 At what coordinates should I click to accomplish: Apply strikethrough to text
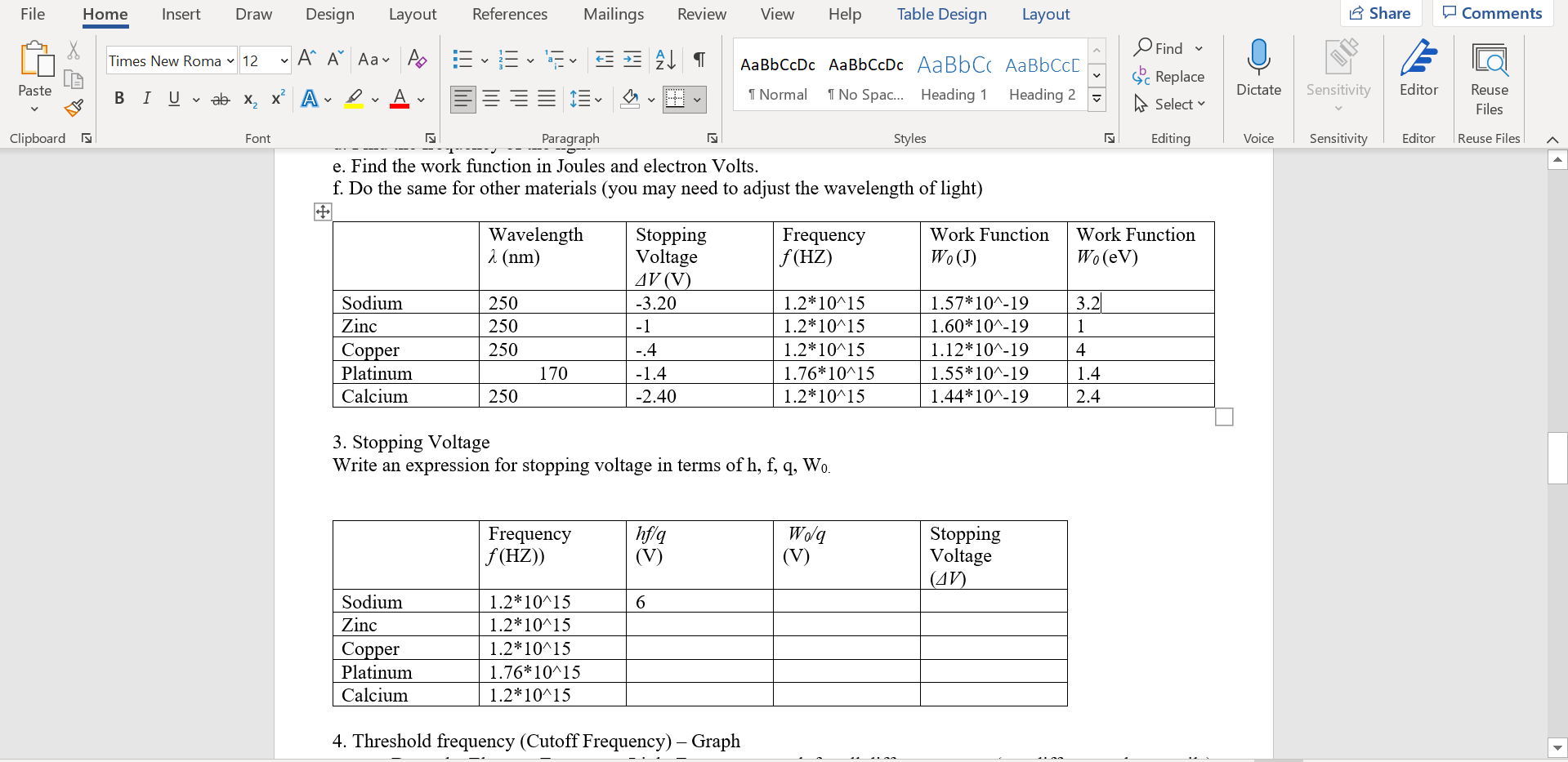tap(221, 100)
